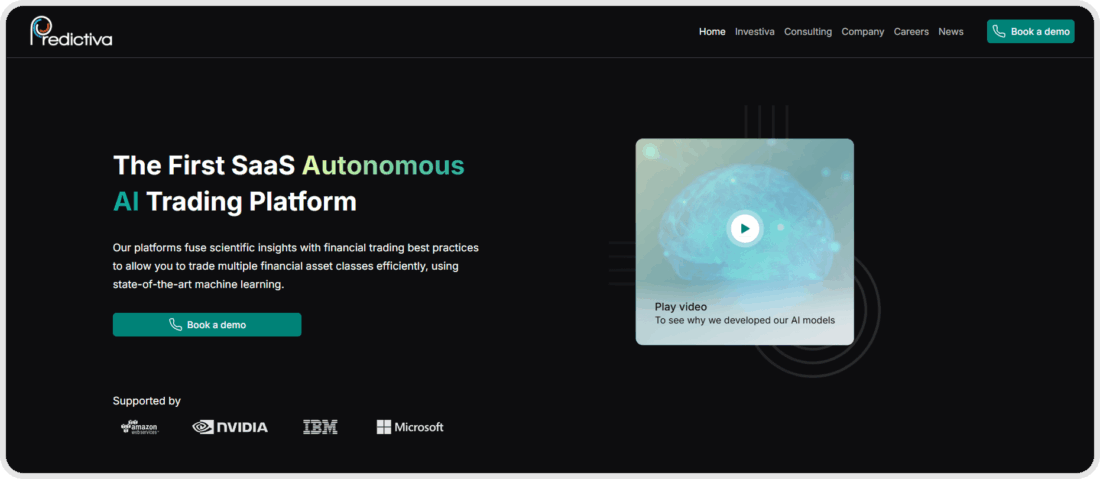Click the NVIDIA logo
The width and height of the screenshot is (1100, 479).
pyautogui.click(x=230, y=427)
